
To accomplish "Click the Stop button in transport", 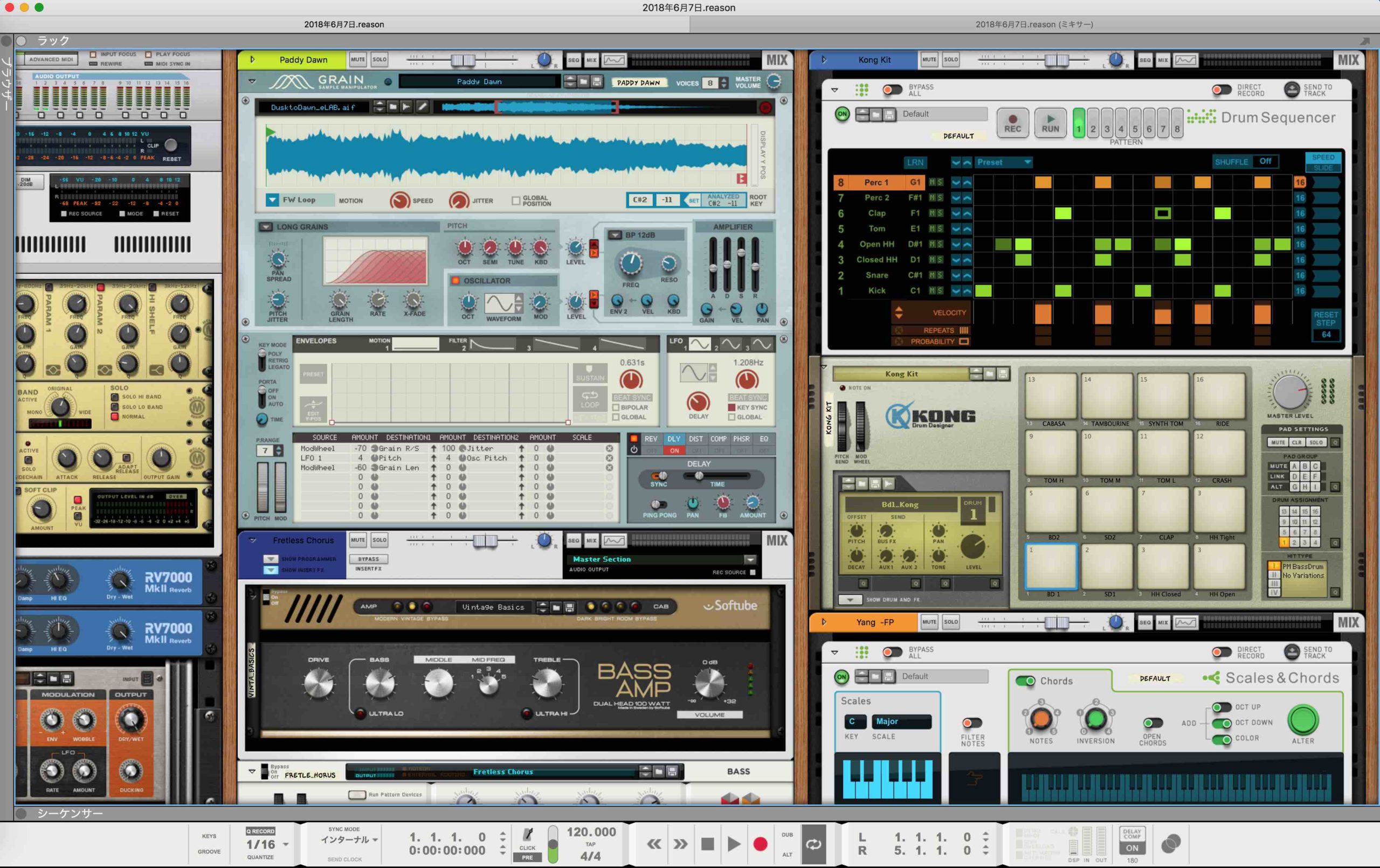I will [x=707, y=843].
